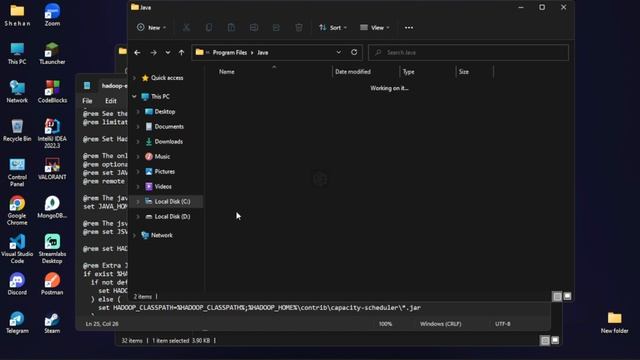Go up one folder level arrow
This screenshot has height=360, width=640.
tap(181, 53)
